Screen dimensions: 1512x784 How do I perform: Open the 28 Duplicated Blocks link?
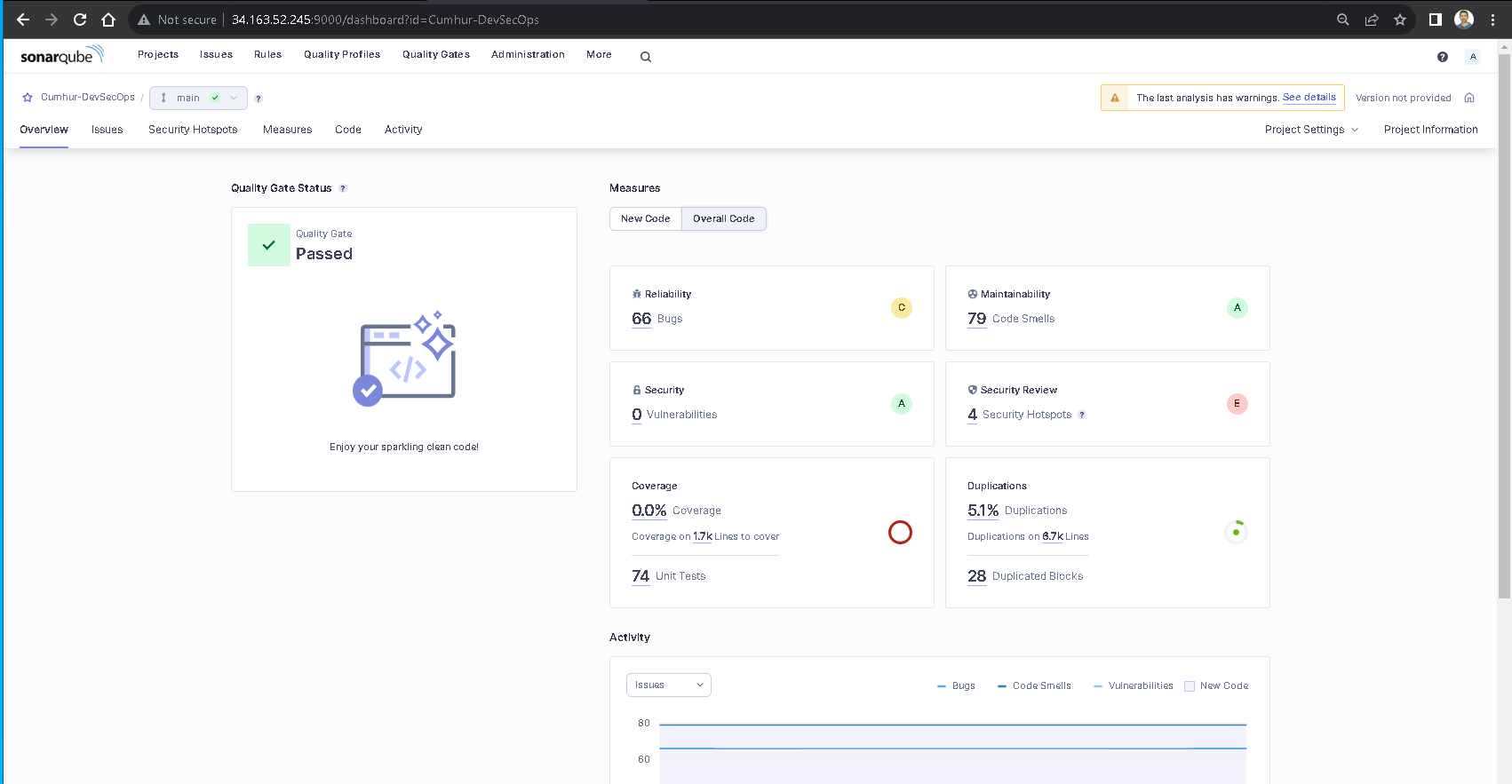(976, 576)
